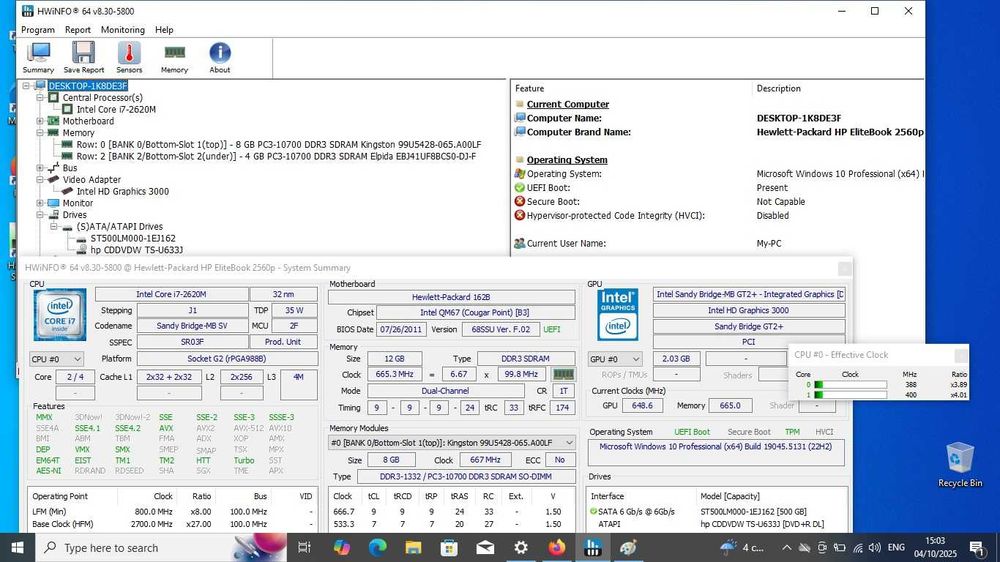The height and width of the screenshot is (562, 1000).
Task: Click the weather widget in taskbar
Action: (x=742, y=547)
